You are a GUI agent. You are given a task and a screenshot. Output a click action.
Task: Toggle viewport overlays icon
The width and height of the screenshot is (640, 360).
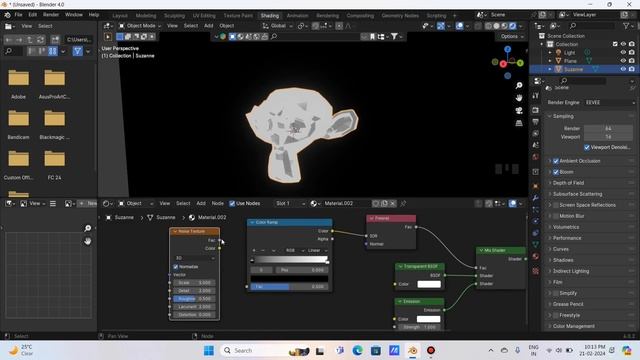click(460, 26)
